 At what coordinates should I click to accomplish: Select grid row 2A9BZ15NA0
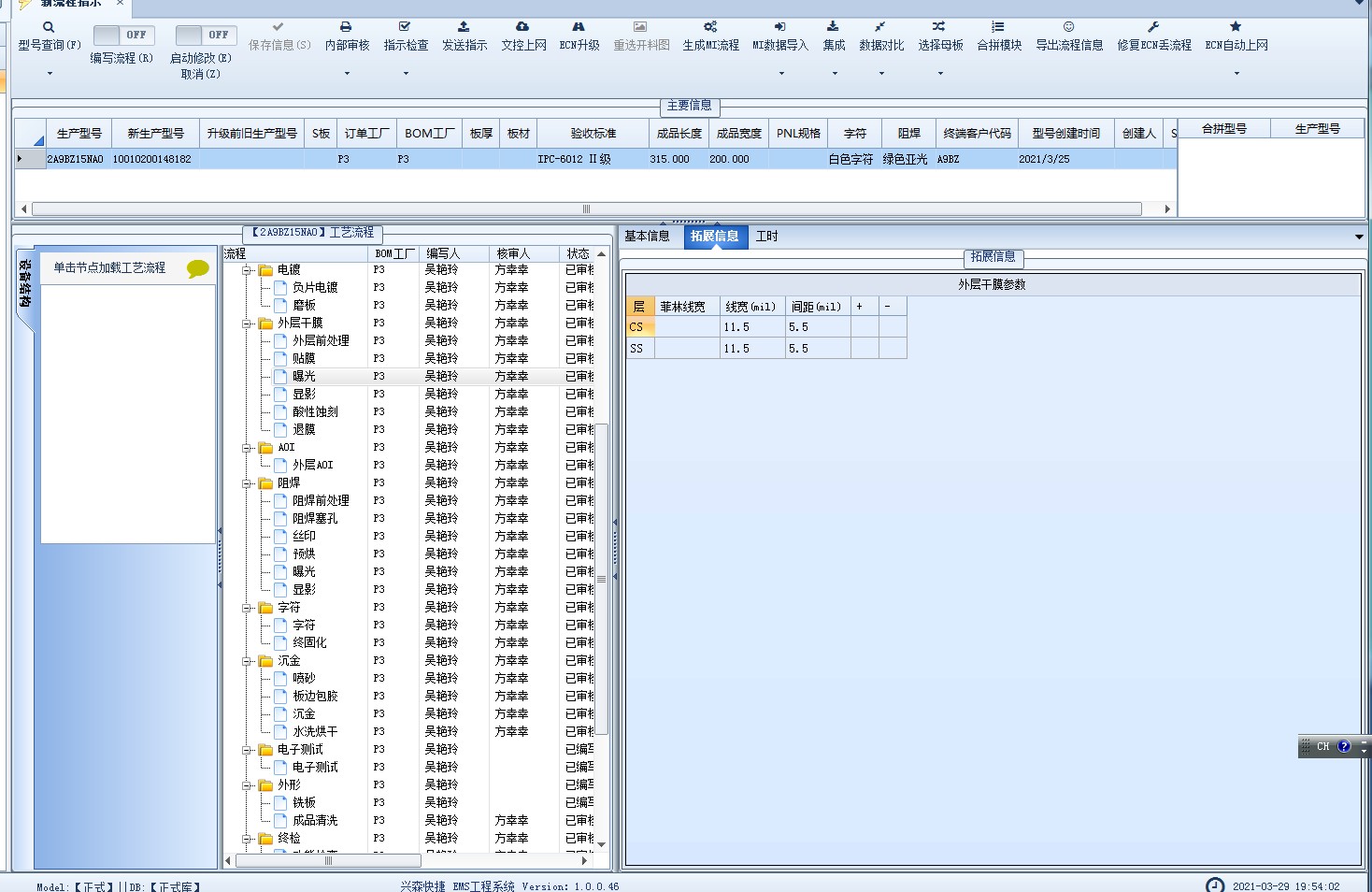[x=594, y=159]
